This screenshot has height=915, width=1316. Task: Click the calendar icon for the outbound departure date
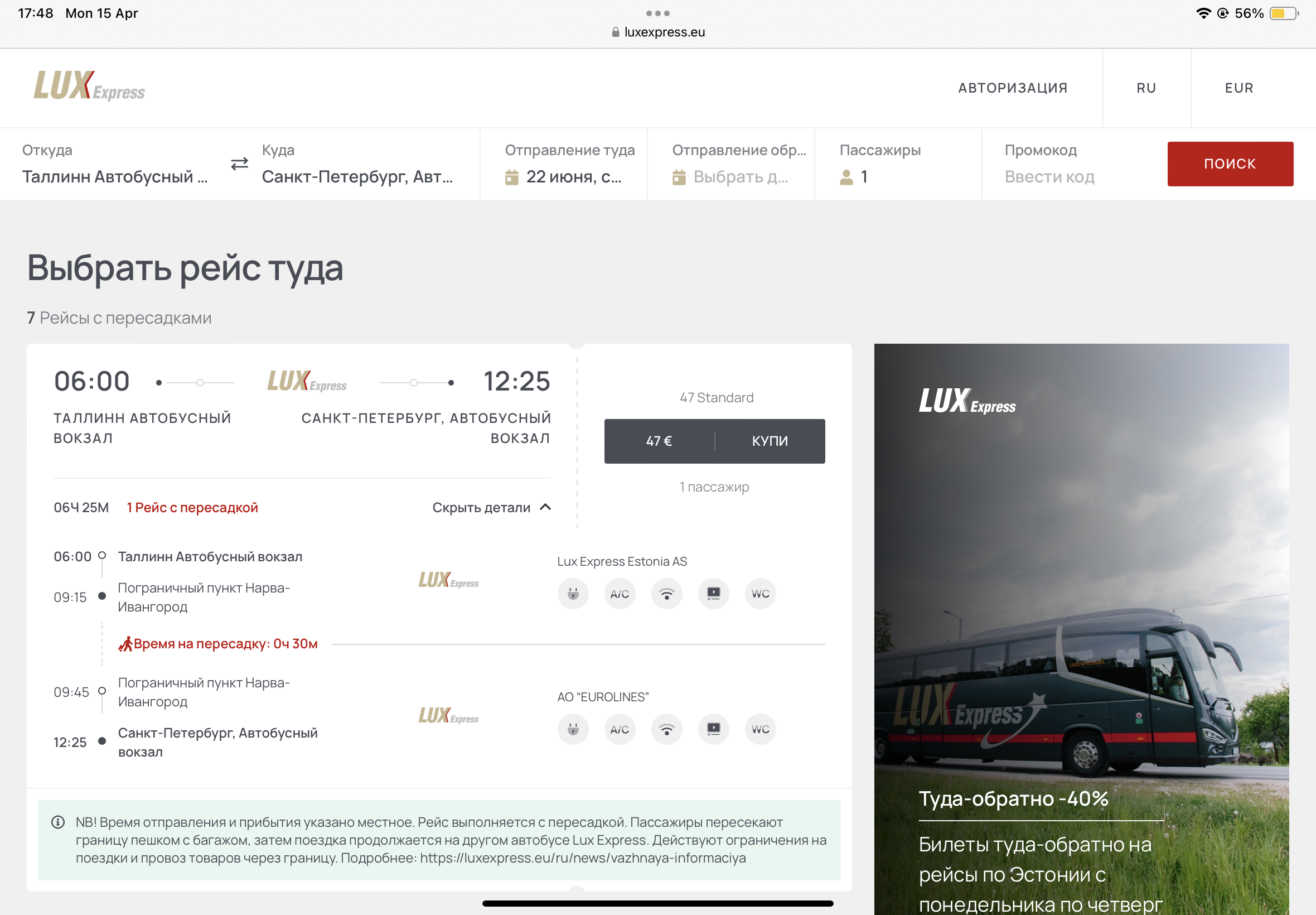[511, 177]
